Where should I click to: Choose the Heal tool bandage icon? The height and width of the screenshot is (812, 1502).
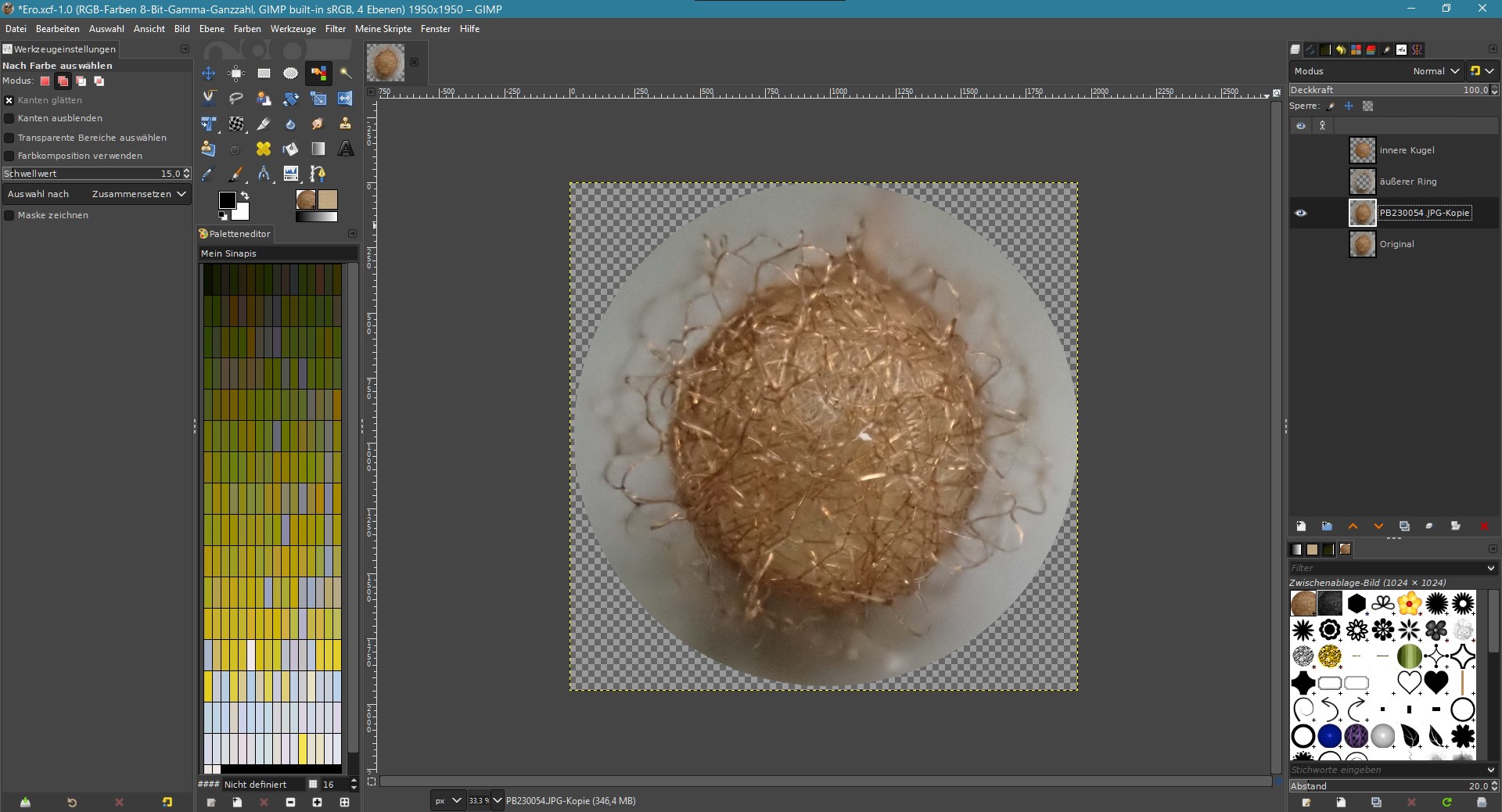click(264, 149)
